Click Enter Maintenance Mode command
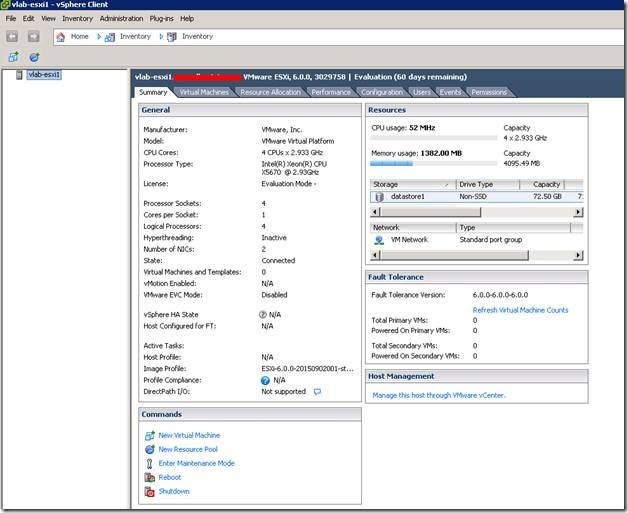This screenshot has height=513, width=628. [x=196, y=464]
